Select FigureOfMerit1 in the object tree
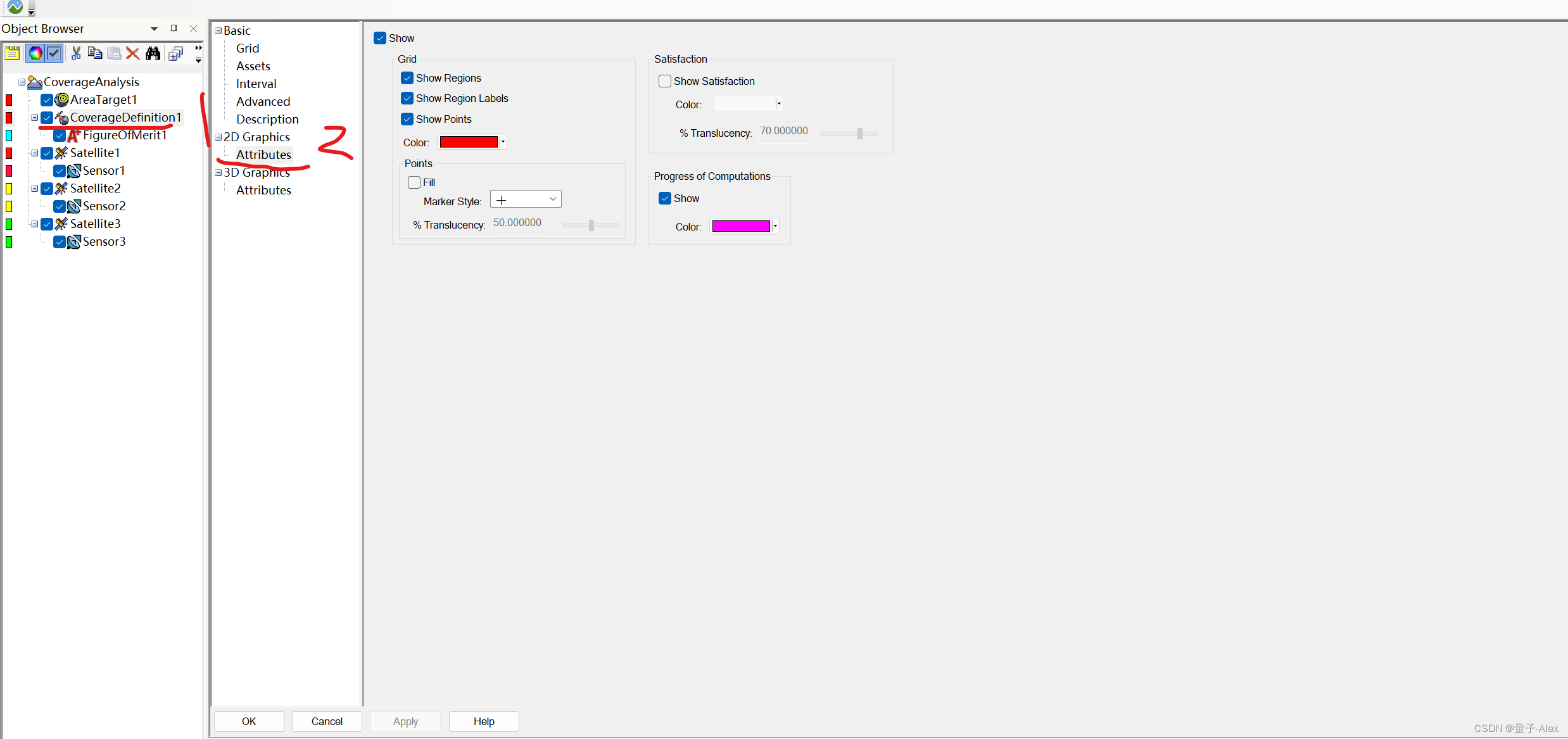Viewport: 1568px width, 739px height. (124, 135)
